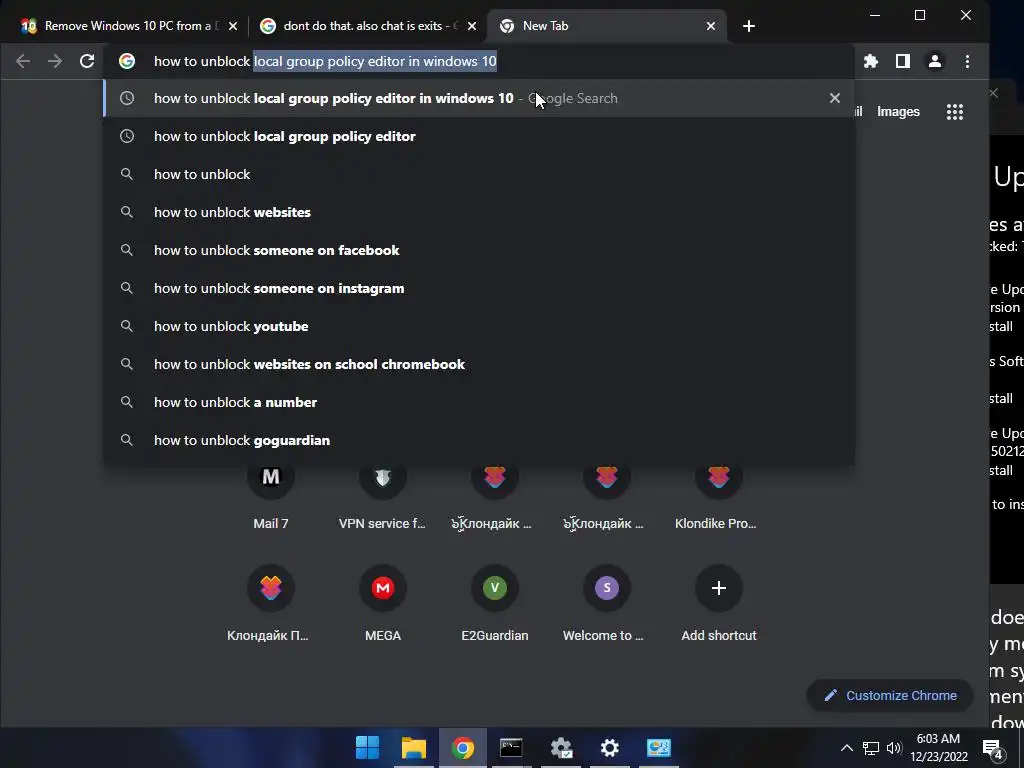
Task: Open the Control Panel taskbar icon
Action: [659, 748]
